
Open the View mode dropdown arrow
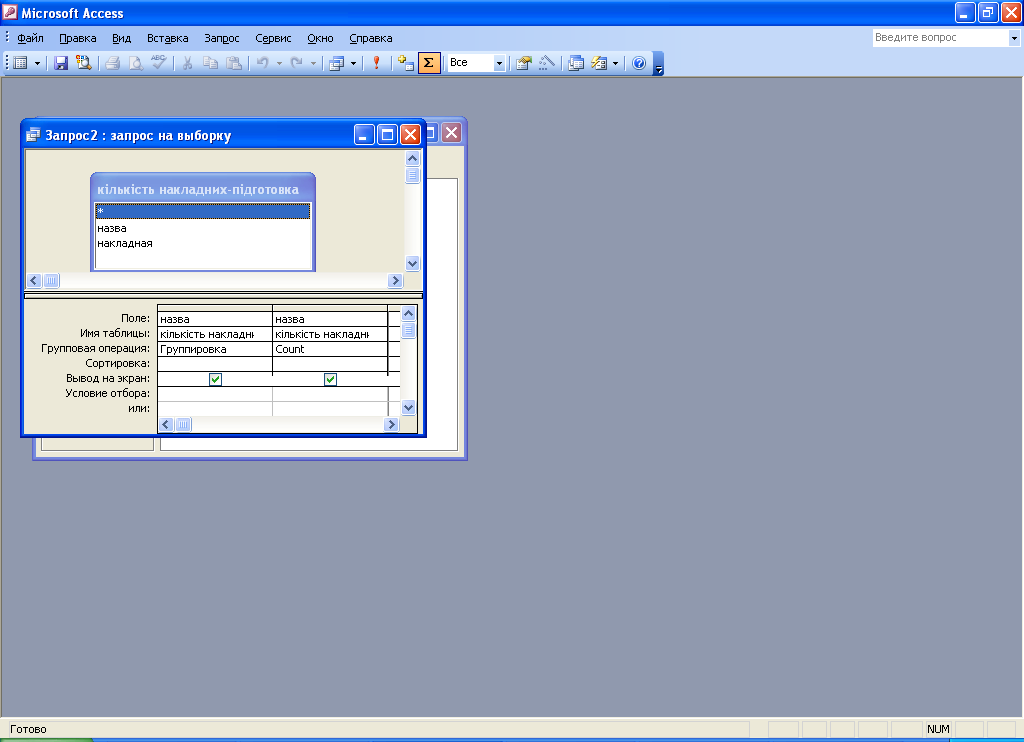click(37, 63)
